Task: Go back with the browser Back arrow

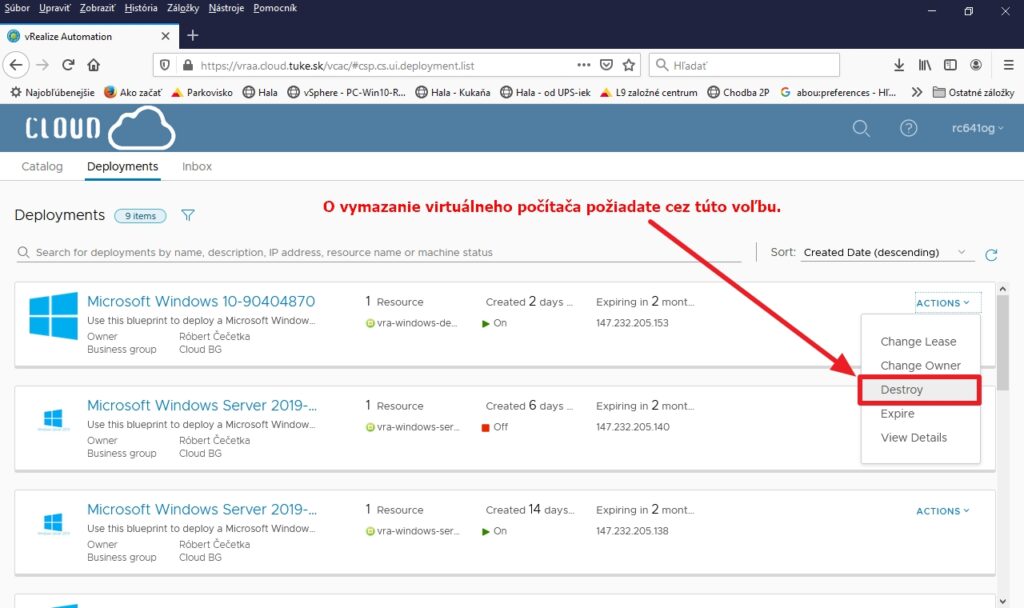Action: click(x=16, y=65)
